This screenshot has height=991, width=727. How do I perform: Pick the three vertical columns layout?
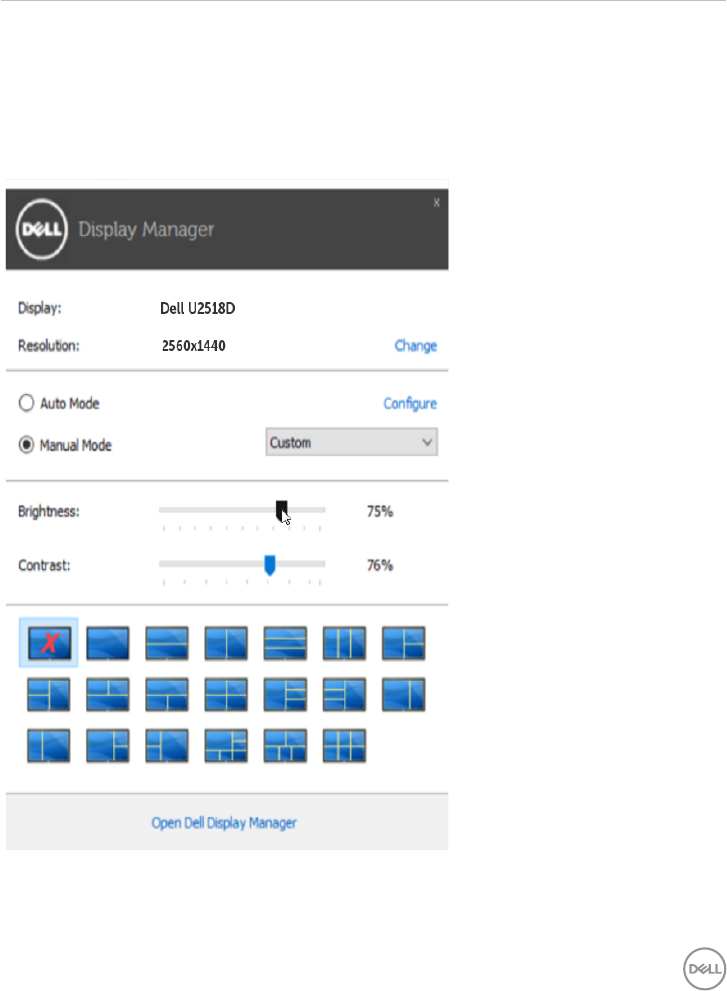344,643
